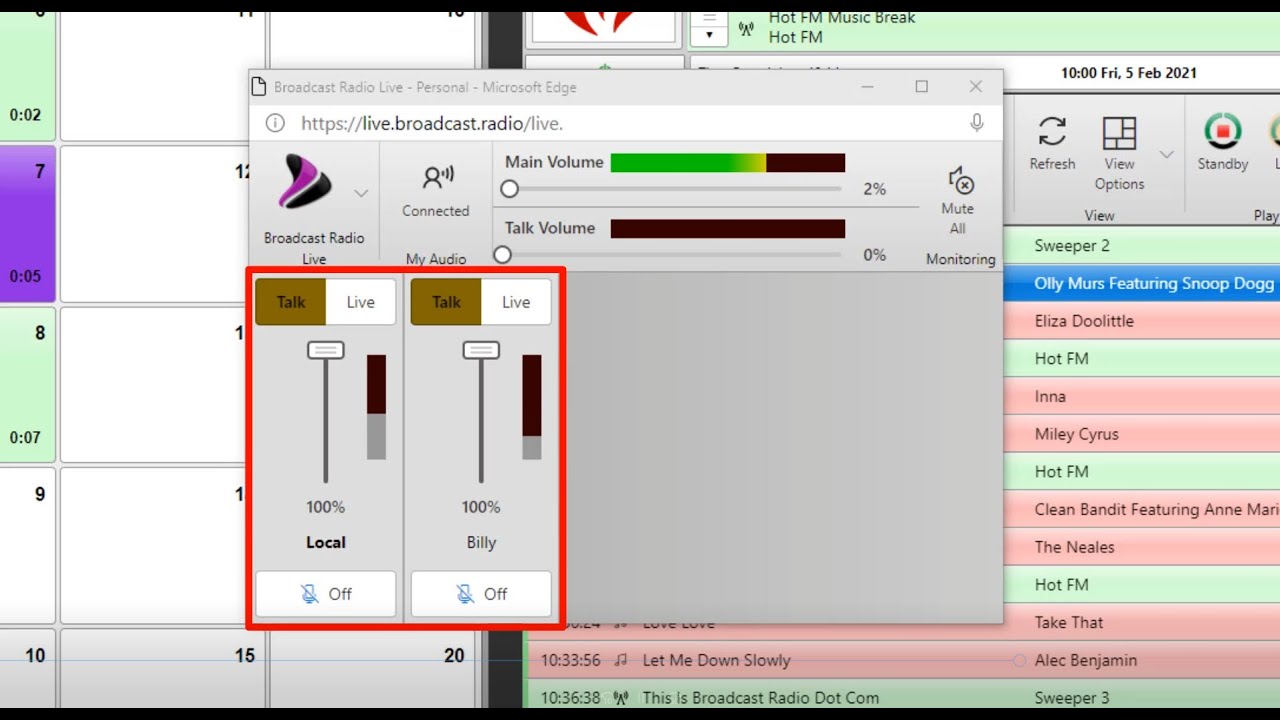1280x720 pixels.
Task: Click music note icon on Let Me Down Slowly
Action: (621, 660)
